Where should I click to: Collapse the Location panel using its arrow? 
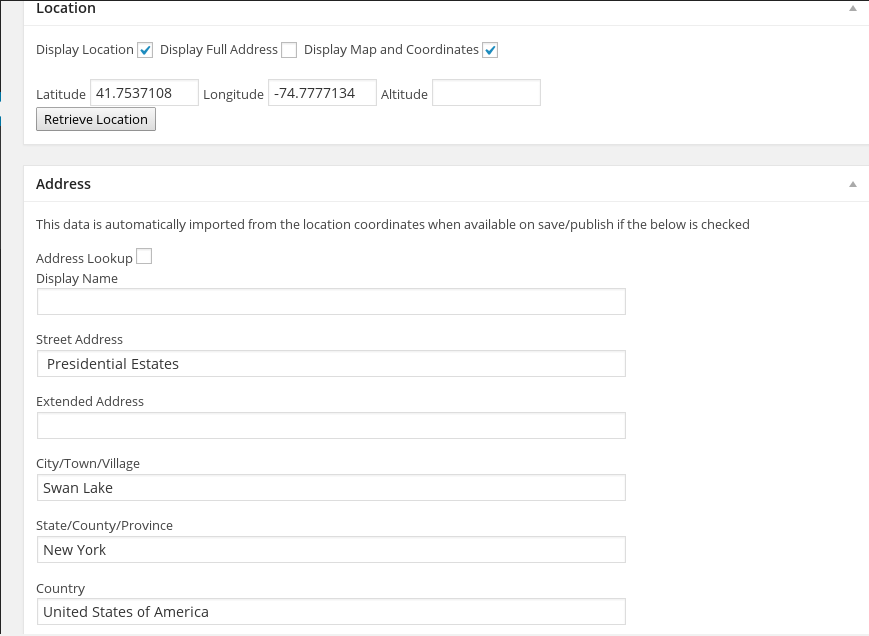point(853,8)
